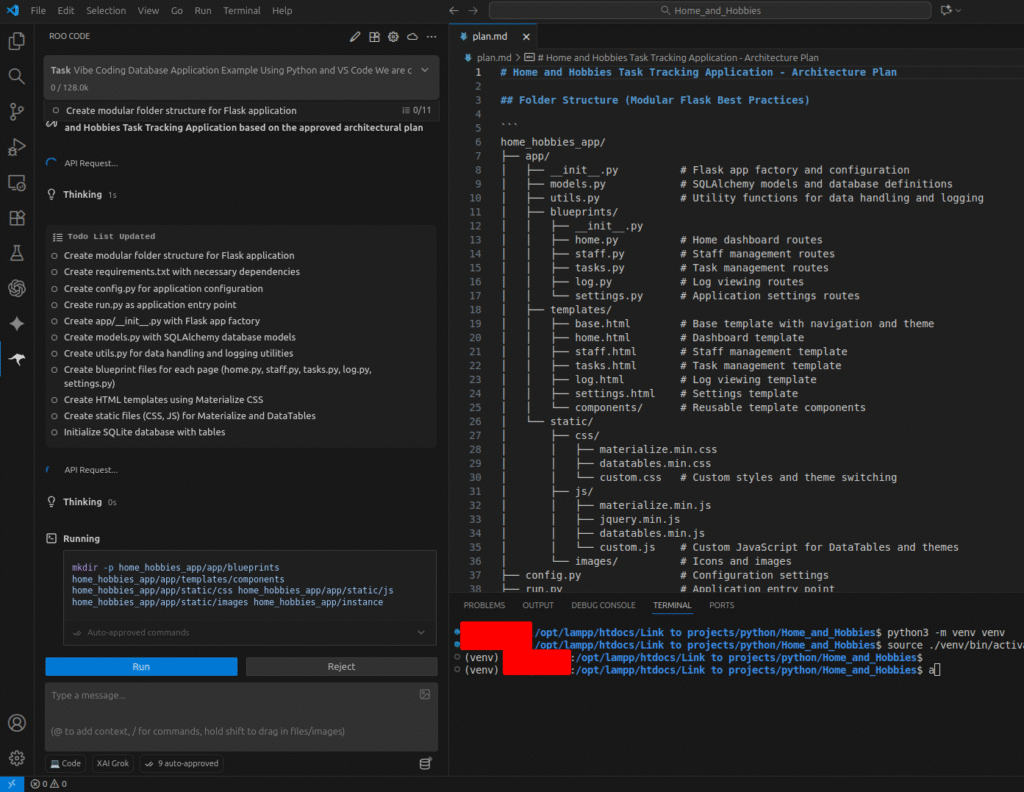Viewport: 1024px width, 792px height.
Task: Start a new Roo Code task with pencil icon
Action: 355,37
